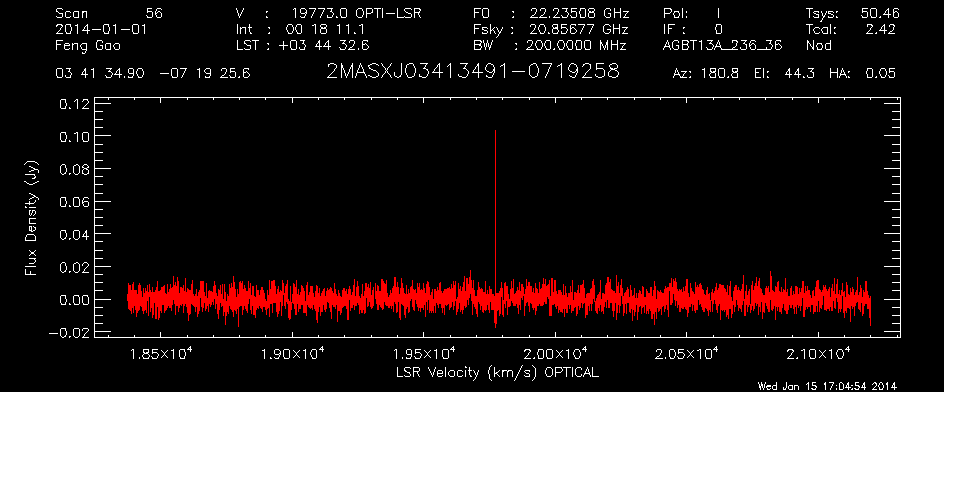Click the integration time 00 18 11.1
Image resolution: width=962 pixels, height=490 pixels.
click(325, 29)
